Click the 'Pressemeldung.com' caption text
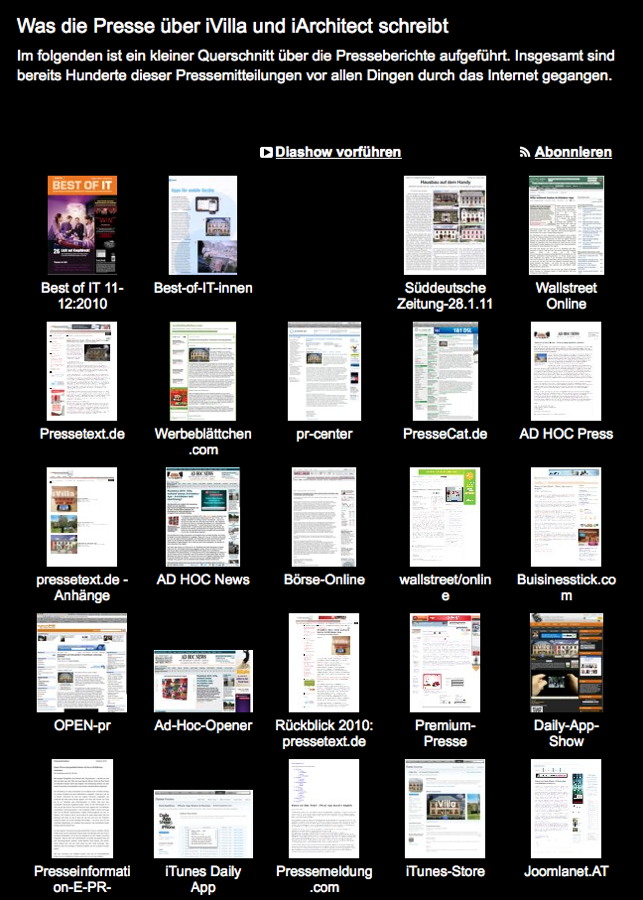This screenshot has width=643, height=900. pyautogui.click(x=324, y=879)
